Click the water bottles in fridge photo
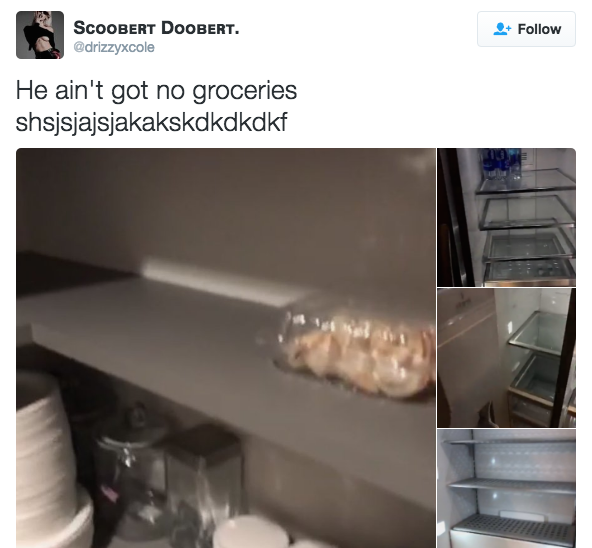The height and width of the screenshot is (548, 592). coord(501,165)
